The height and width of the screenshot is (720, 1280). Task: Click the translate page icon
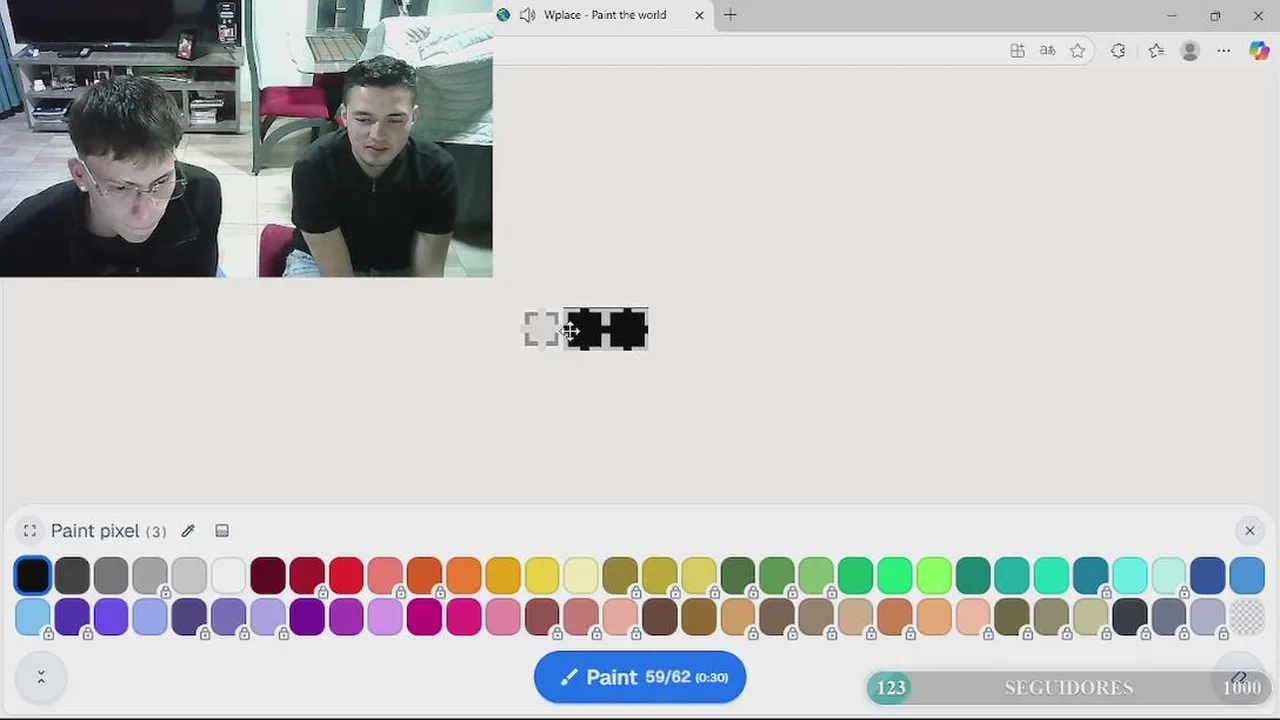point(1047,51)
